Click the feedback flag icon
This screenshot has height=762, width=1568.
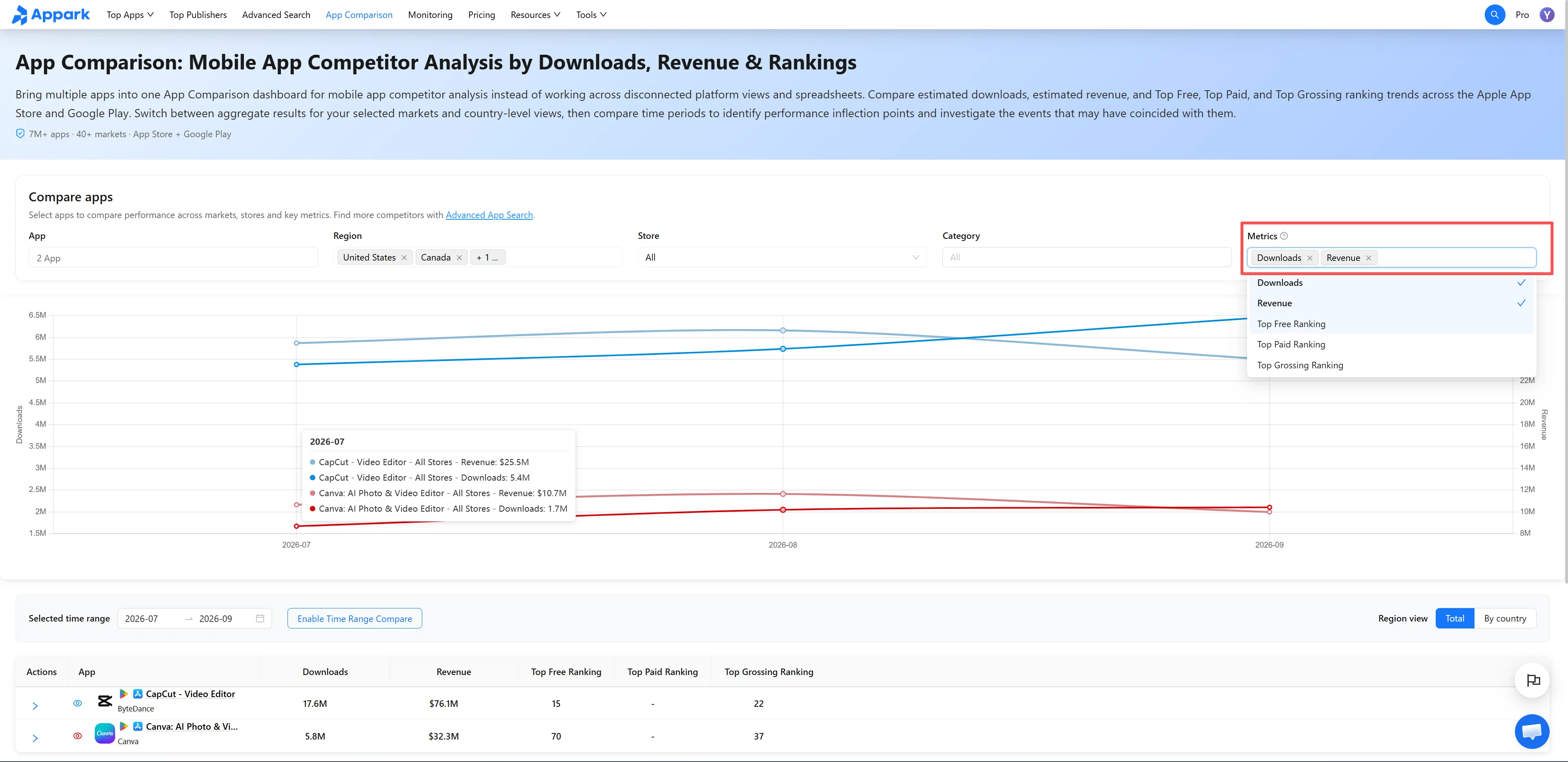pos(1533,680)
